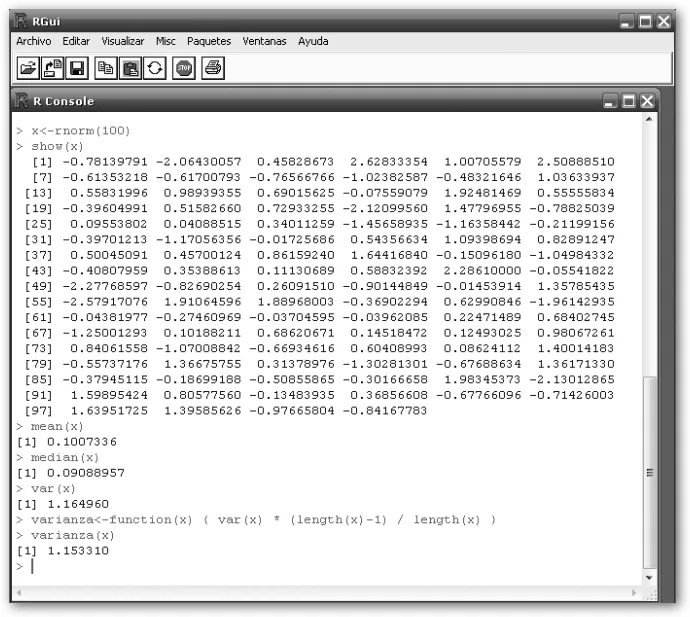The height and width of the screenshot is (617, 690).
Task: Click the Open script toolbar icon
Action: pos(28,68)
